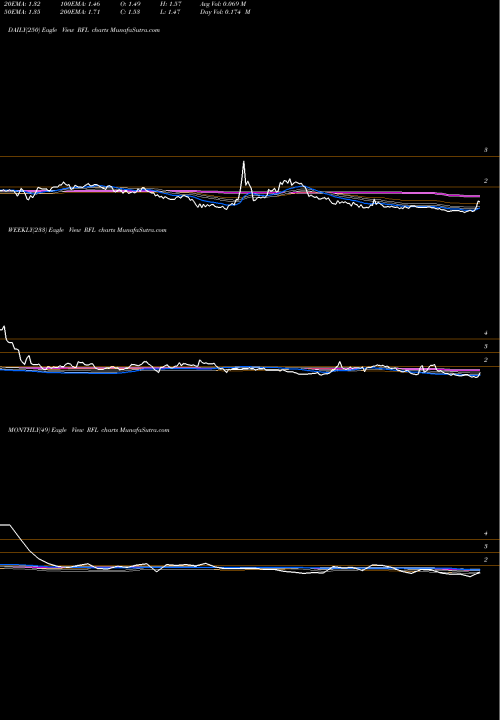500x720 pixels.
Task: Click the daily chart's price level 3 label
Action: [486, 150]
